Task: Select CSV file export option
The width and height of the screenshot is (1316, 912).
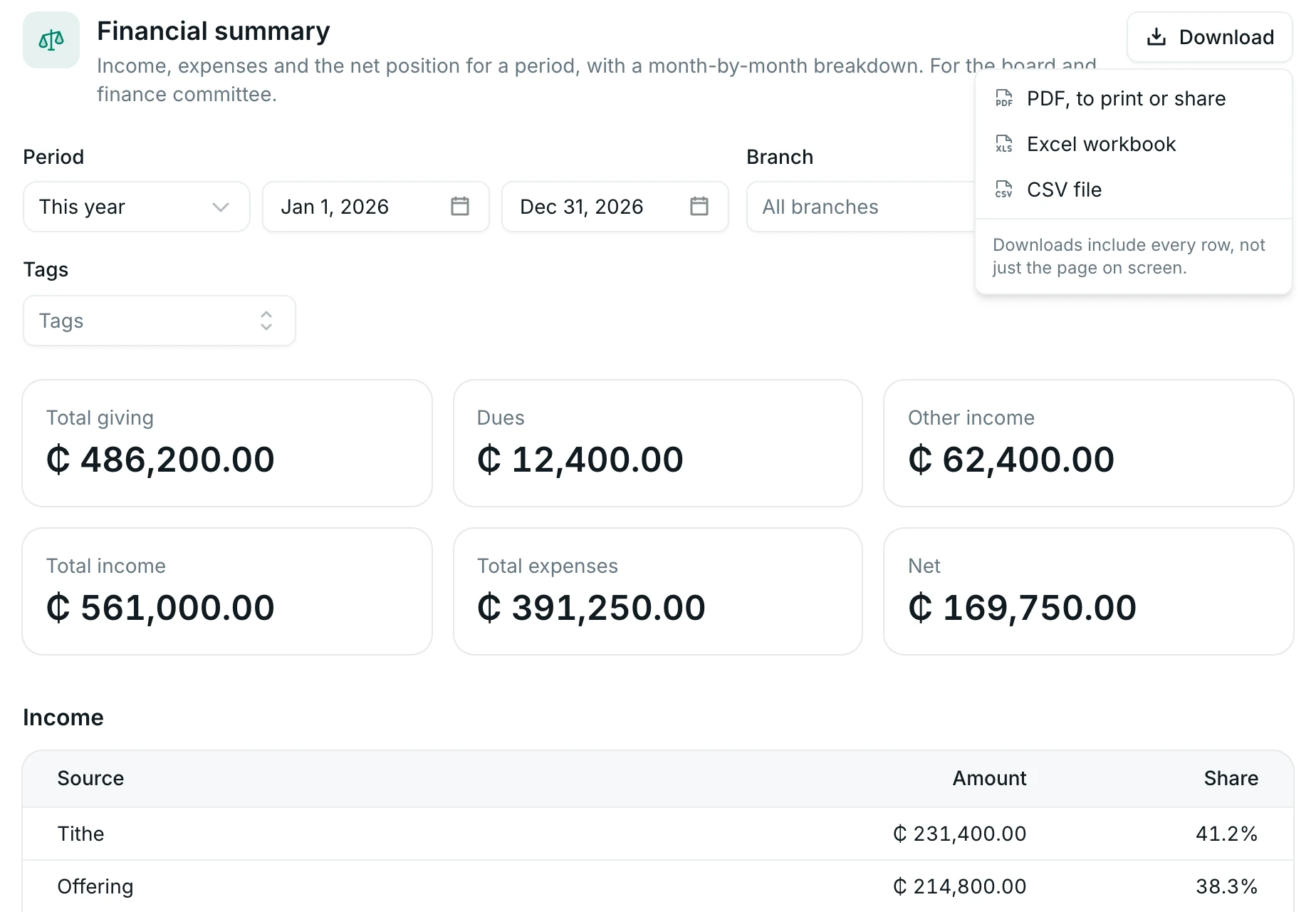Action: coord(1134,190)
